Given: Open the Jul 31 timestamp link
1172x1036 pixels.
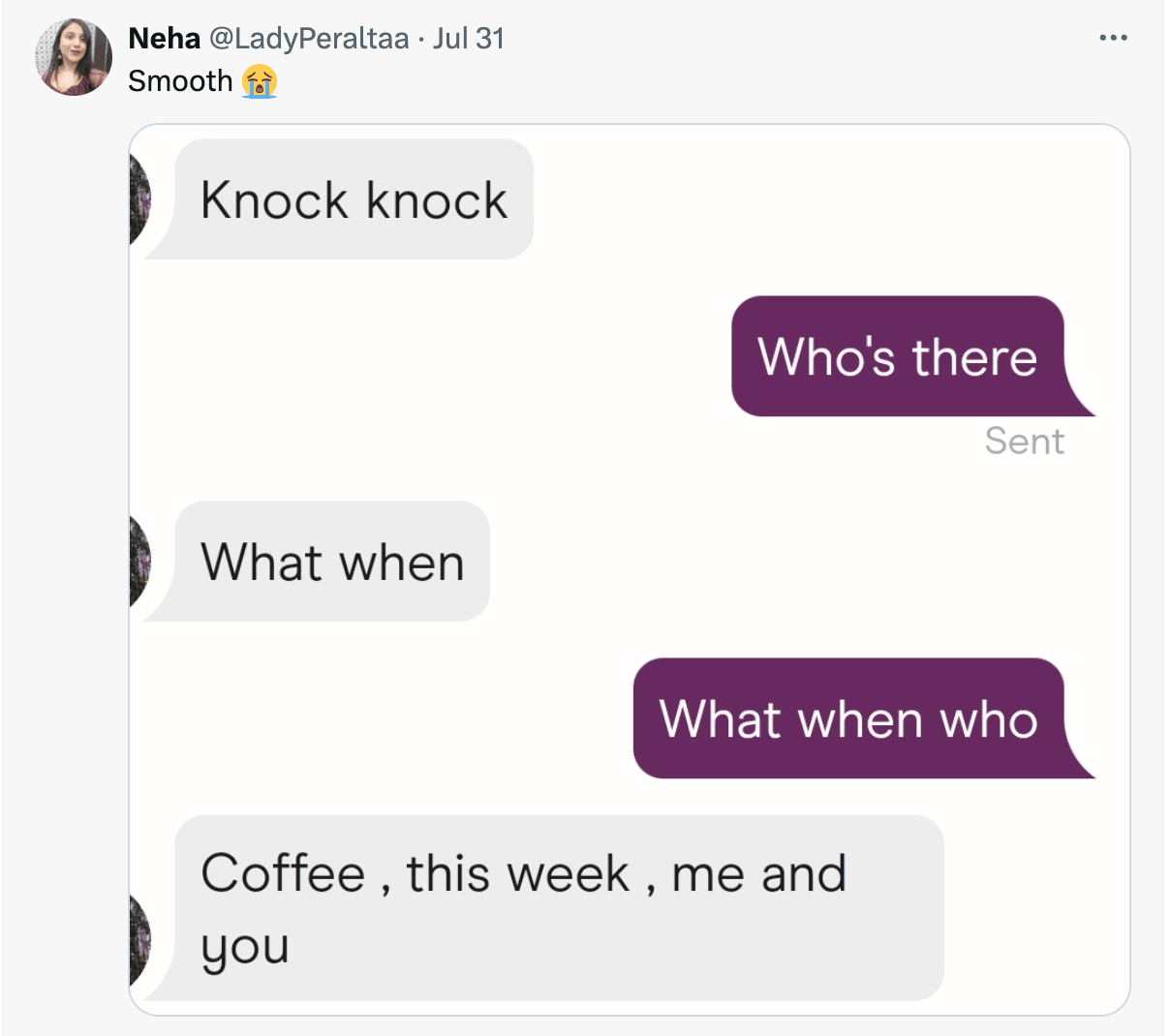Looking at the screenshot, I should (469, 39).
